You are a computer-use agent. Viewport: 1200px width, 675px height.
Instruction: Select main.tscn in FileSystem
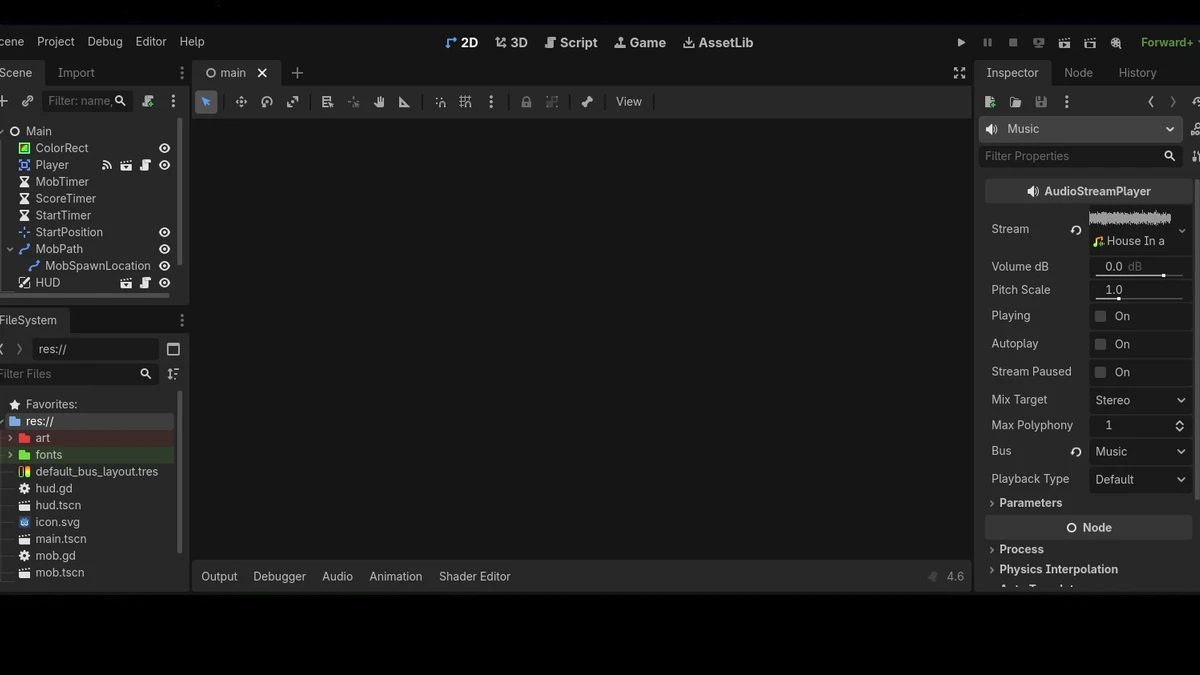tap(61, 539)
